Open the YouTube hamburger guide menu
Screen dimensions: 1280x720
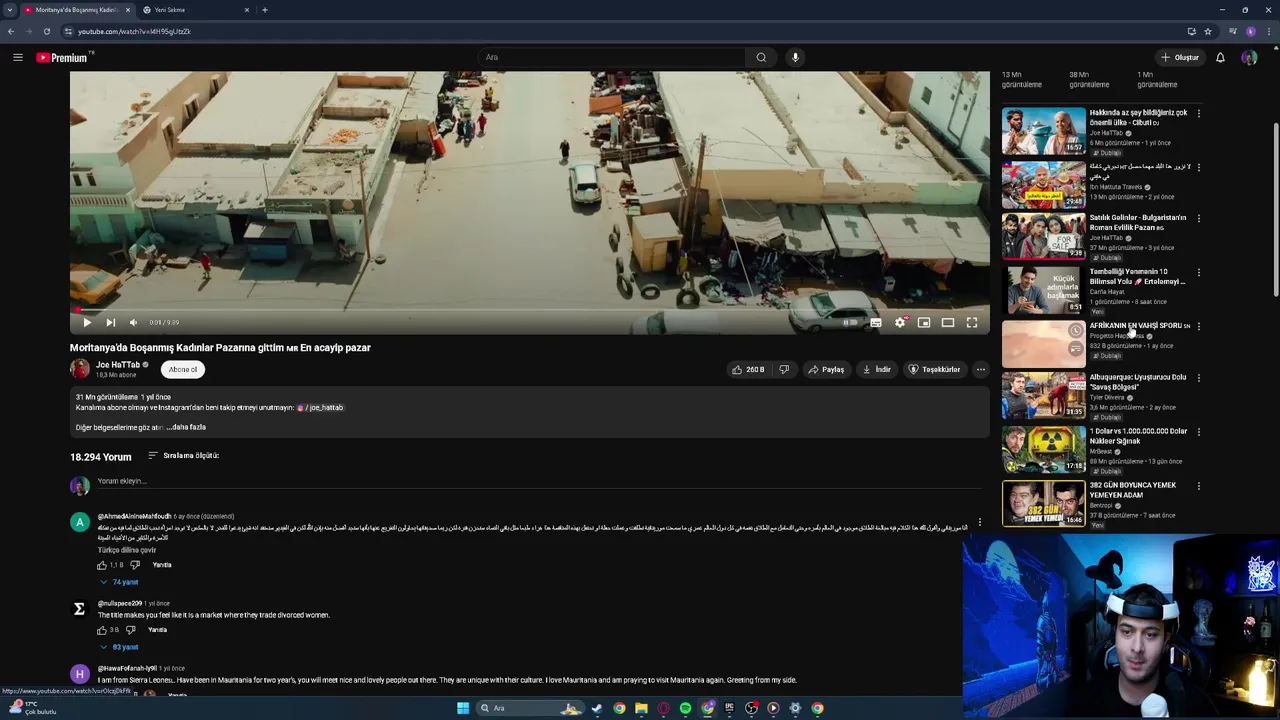17,57
